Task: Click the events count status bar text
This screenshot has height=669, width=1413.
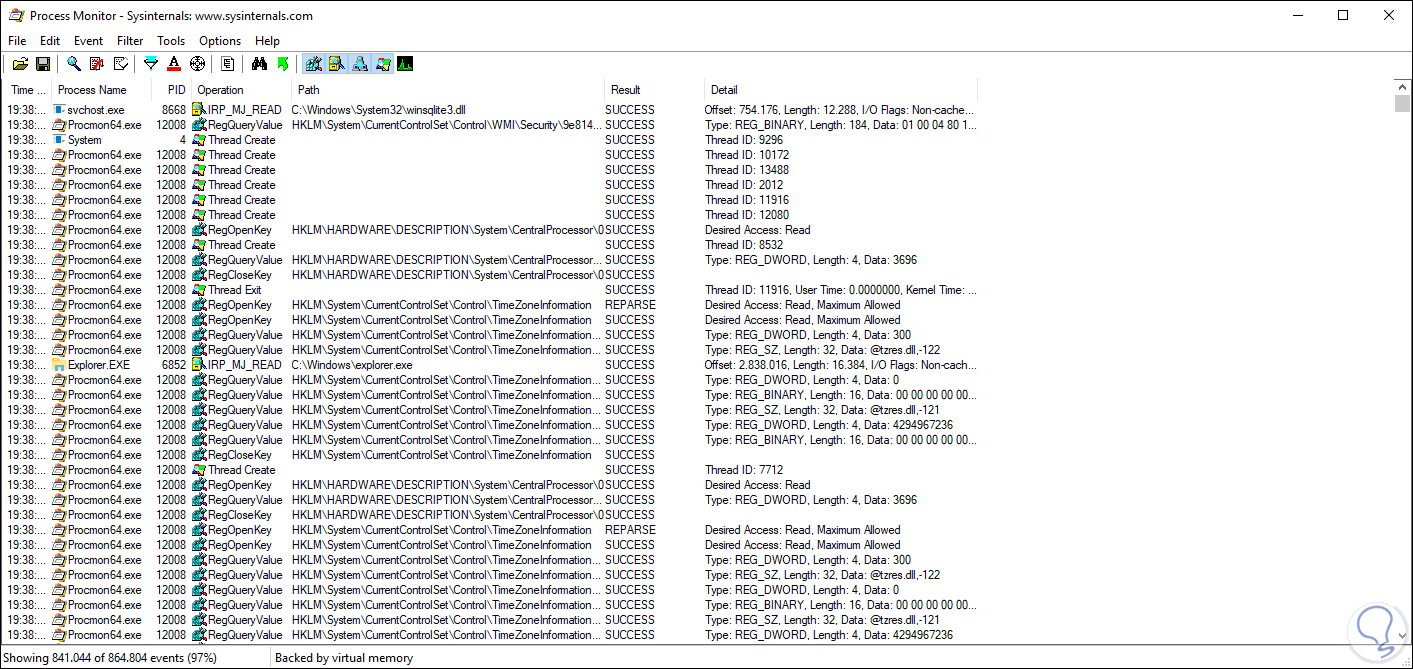Action: click(110, 658)
